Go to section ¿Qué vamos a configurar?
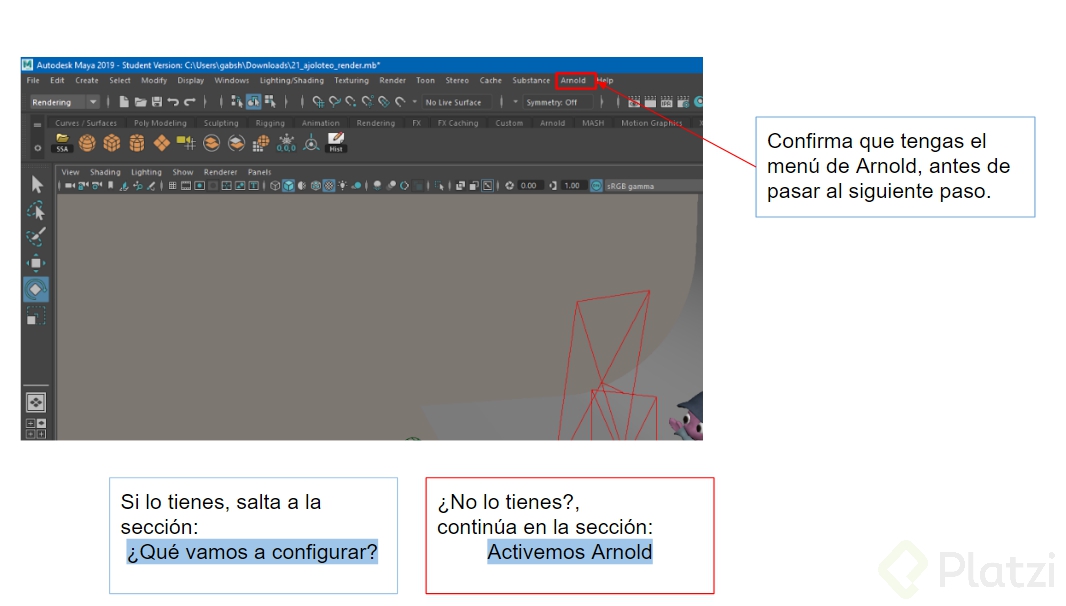This screenshot has width=1066, height=606. [x=252, y=552]
